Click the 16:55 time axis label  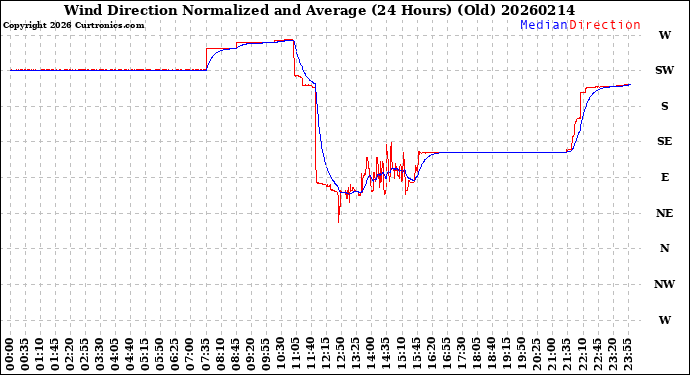pyautogui.click(x=446, y=355)
